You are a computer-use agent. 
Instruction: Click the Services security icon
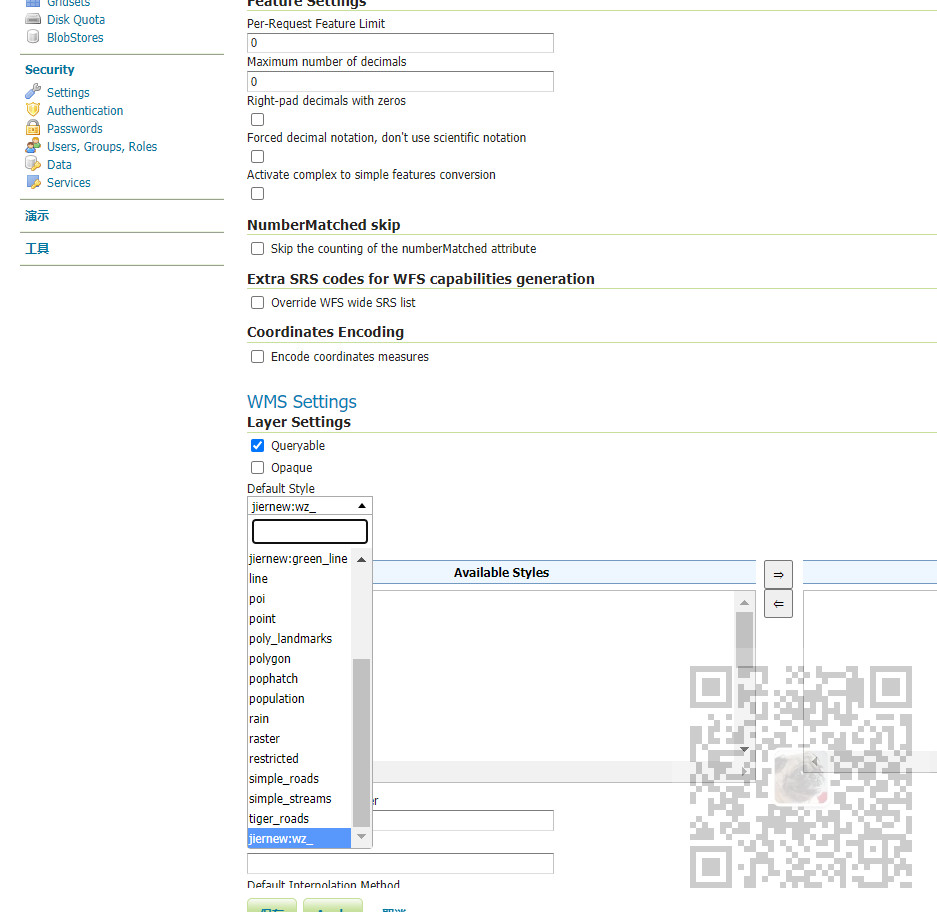pyautogui.click(x=33, y=182)
